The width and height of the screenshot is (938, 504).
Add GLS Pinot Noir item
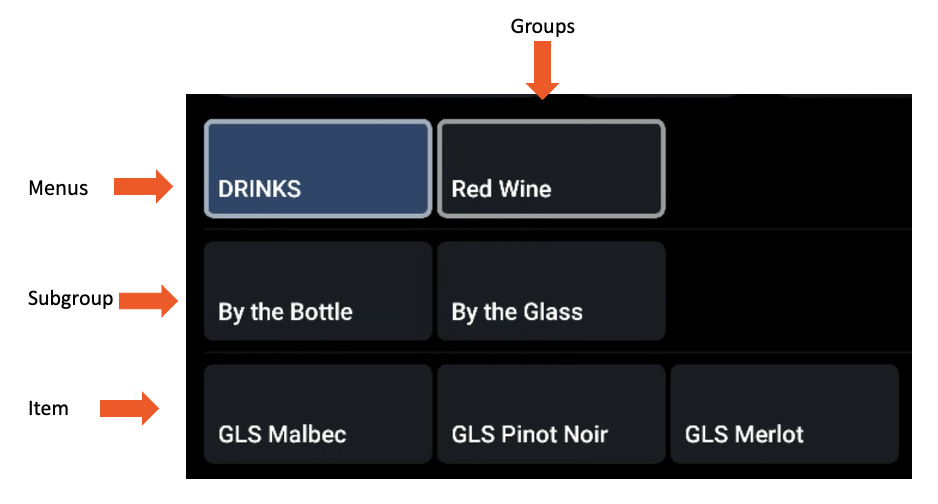point(551,414)
